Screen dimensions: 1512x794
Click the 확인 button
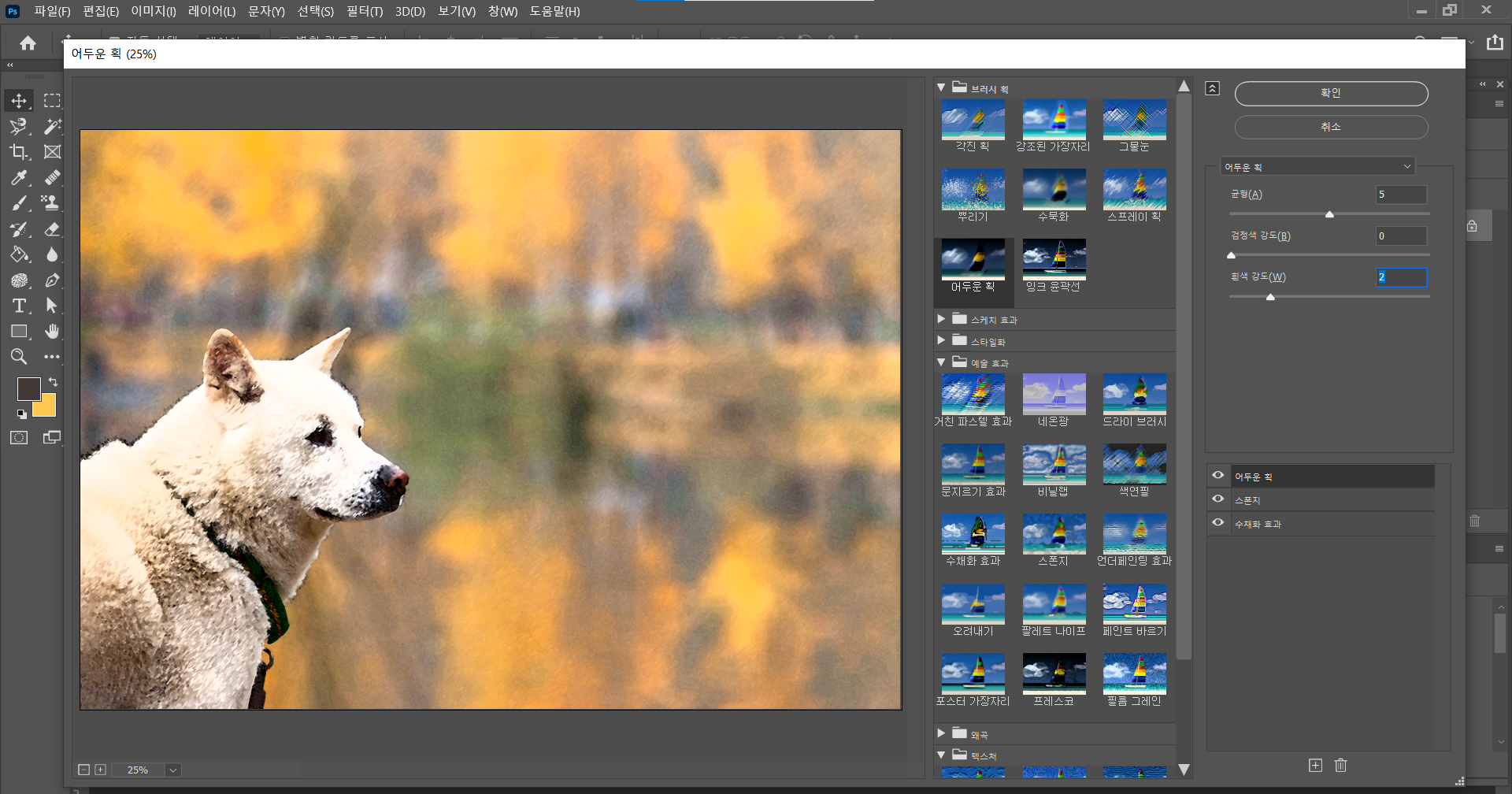(1331, 94)
